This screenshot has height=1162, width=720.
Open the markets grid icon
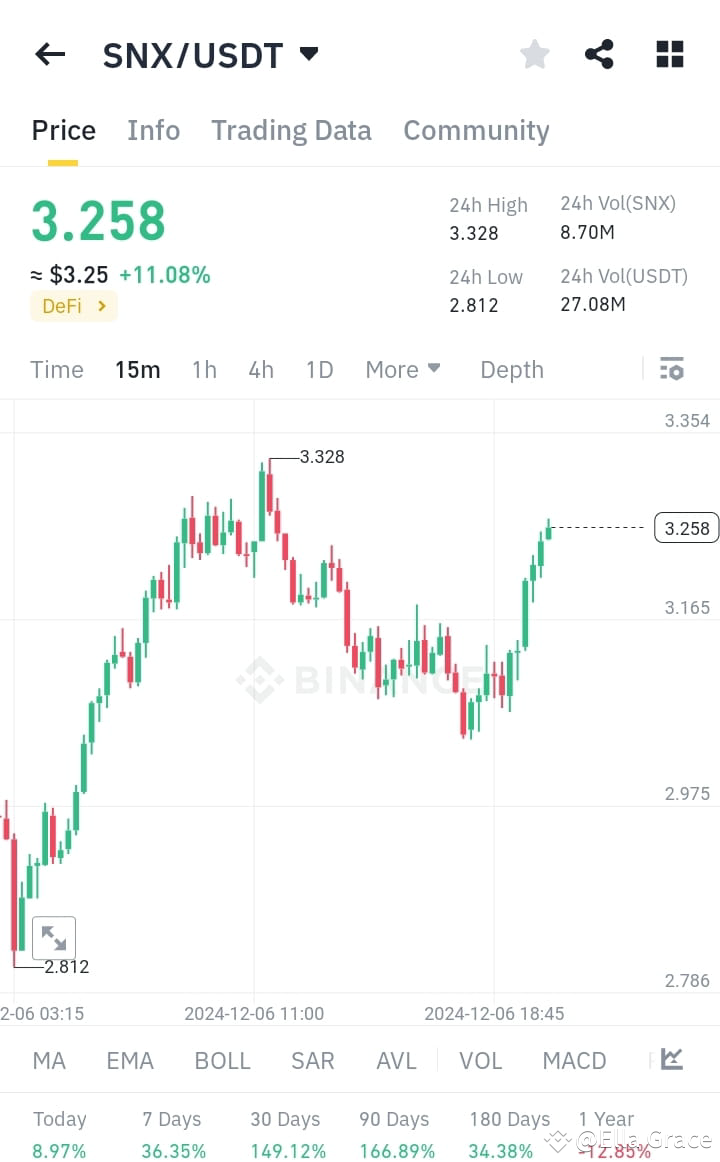tap(668, 55)
